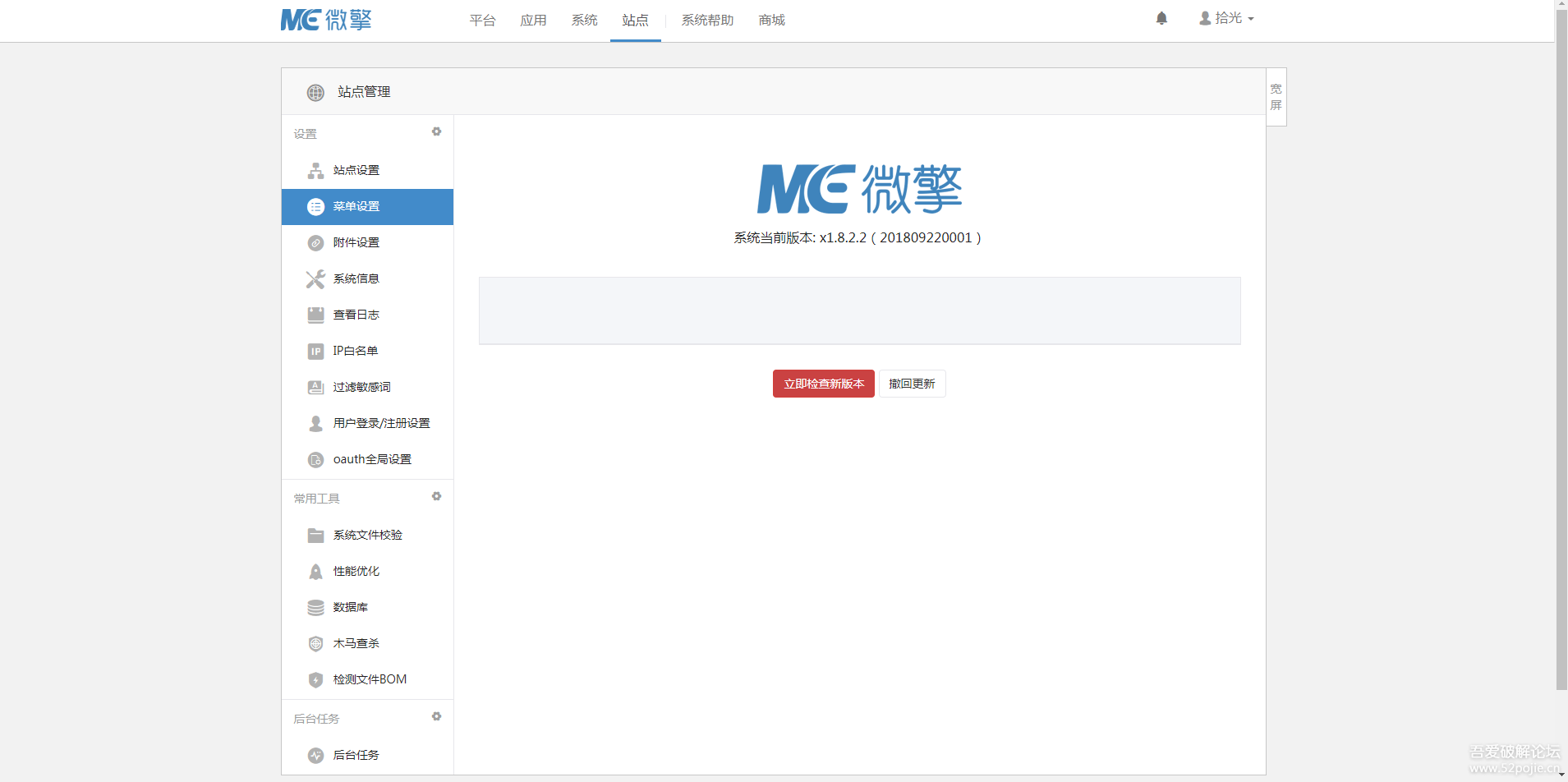This screenshot has width=1568, height=782.
Task: Click the IP白名单 IP icon
Action: (x=315, y=352)
